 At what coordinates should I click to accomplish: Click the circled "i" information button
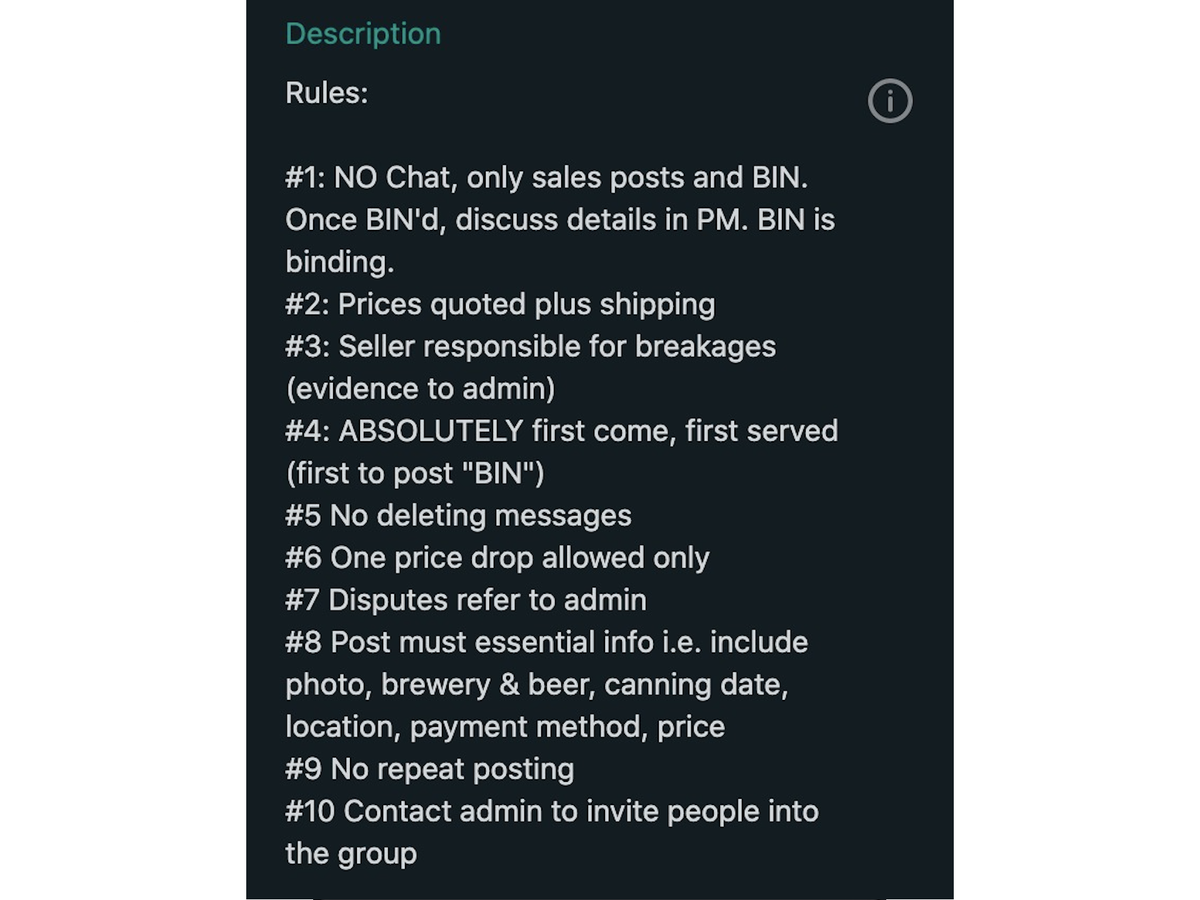[x=890, y=100]
